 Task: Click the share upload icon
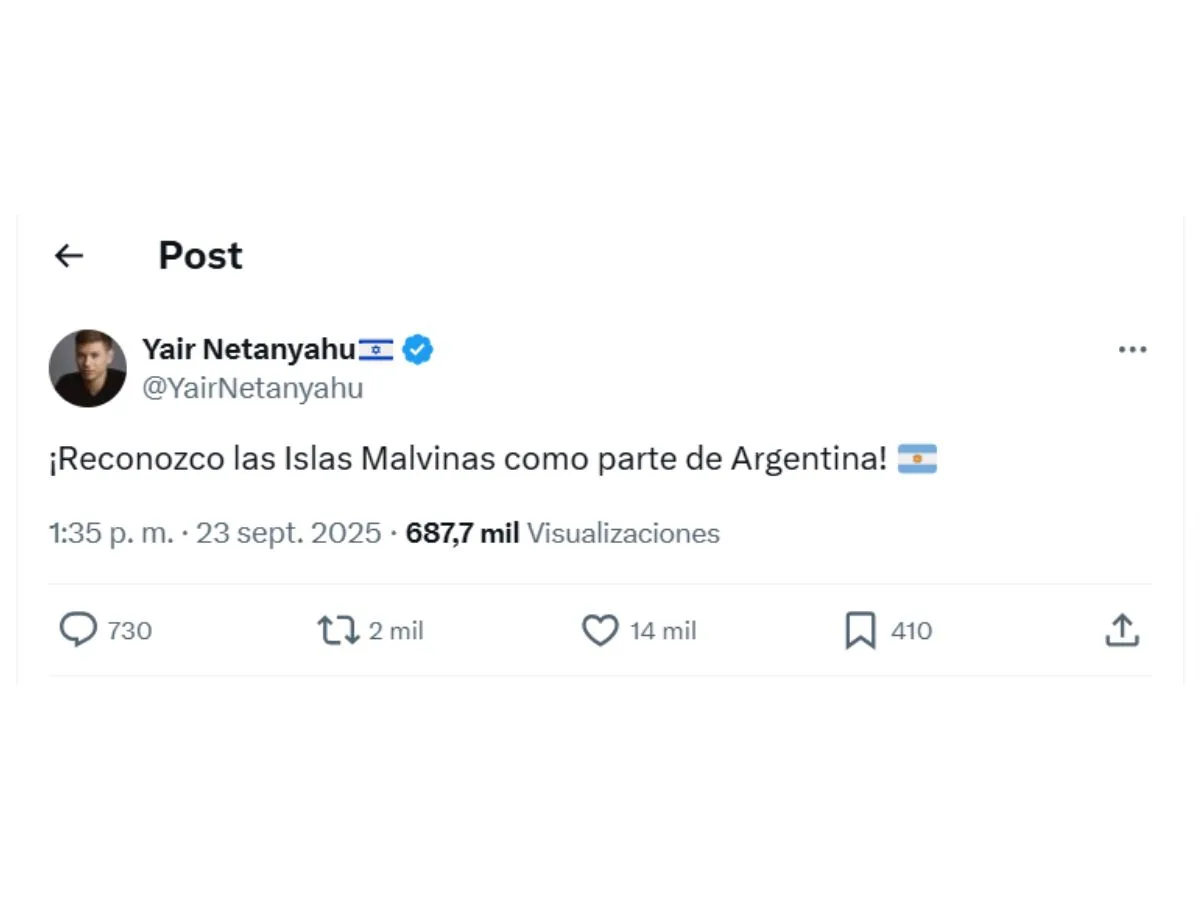click(x=1122, y=630)
